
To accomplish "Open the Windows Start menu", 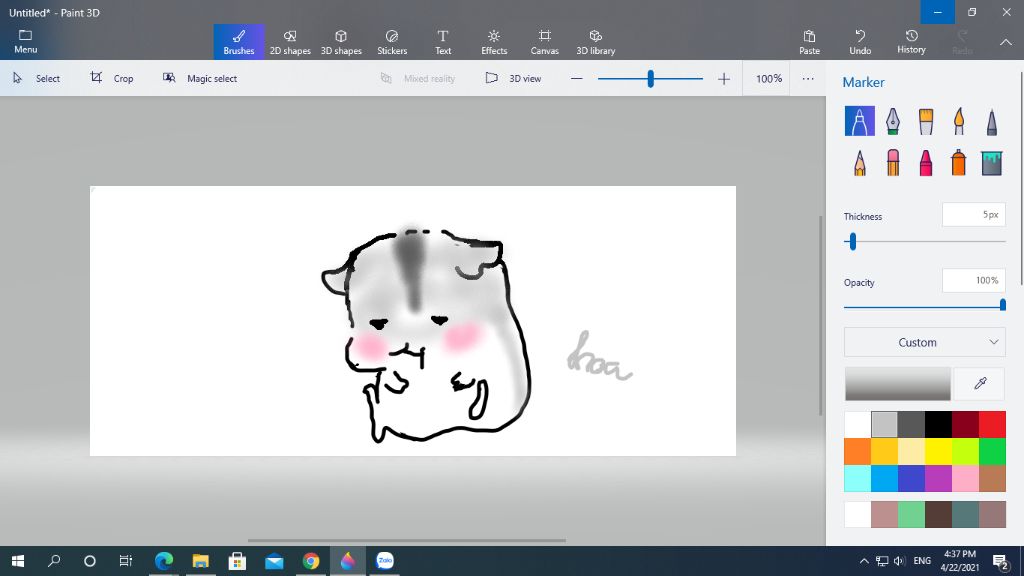I will (x=18, y=561).
